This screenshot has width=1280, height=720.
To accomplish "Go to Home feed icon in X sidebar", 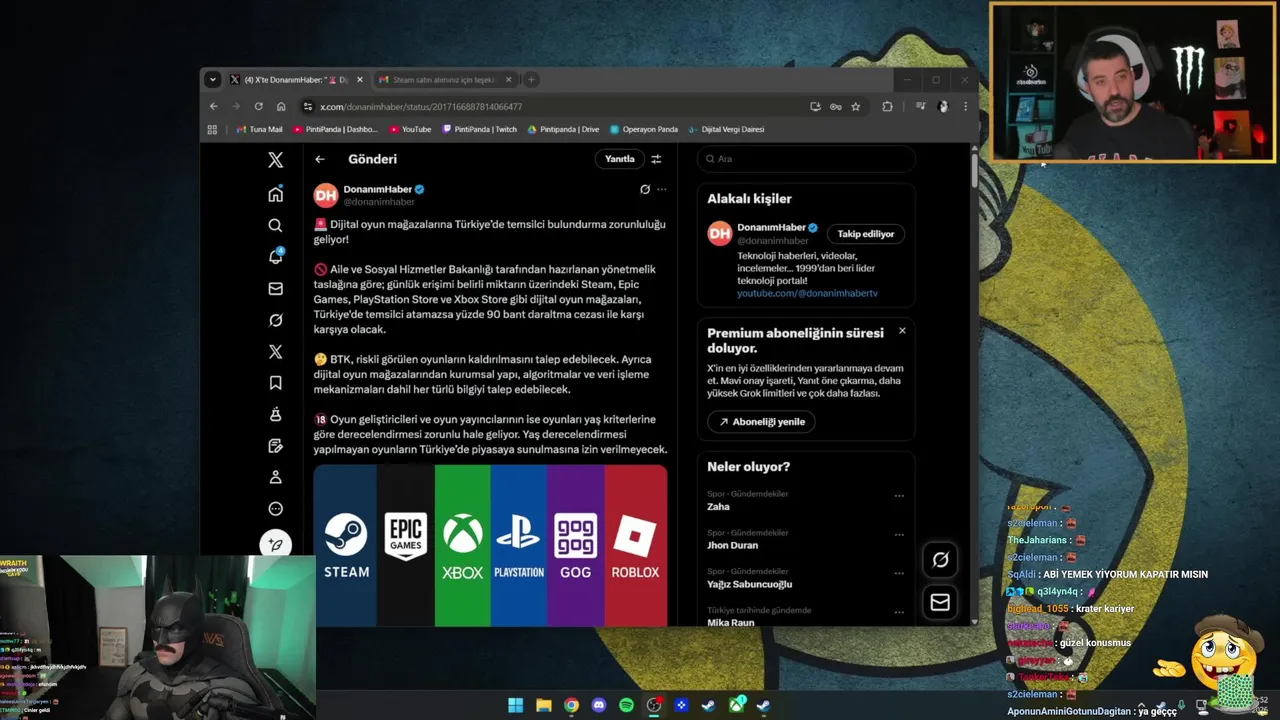I will [276, 194].
